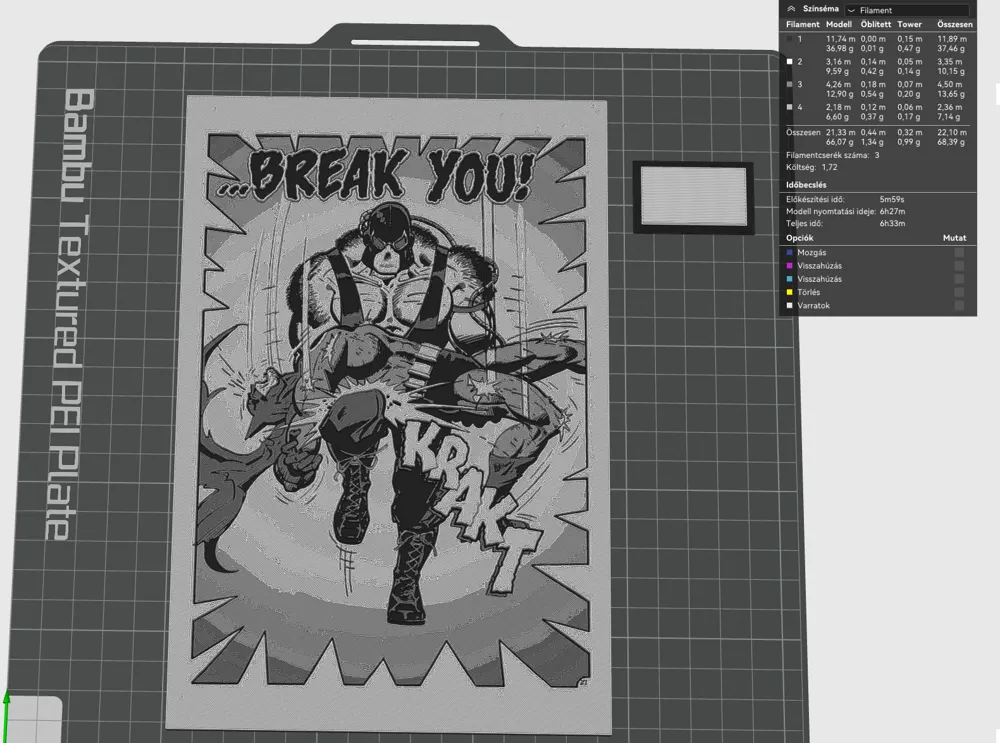
Task: Click filament 3 gray color swatch
Action: (790, 84)
